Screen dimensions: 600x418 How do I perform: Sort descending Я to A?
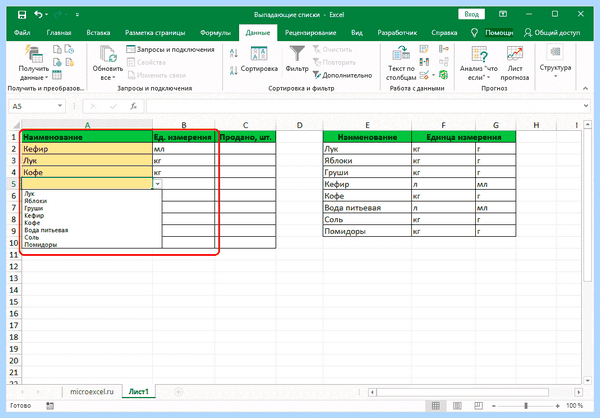[x=233, y=70]
